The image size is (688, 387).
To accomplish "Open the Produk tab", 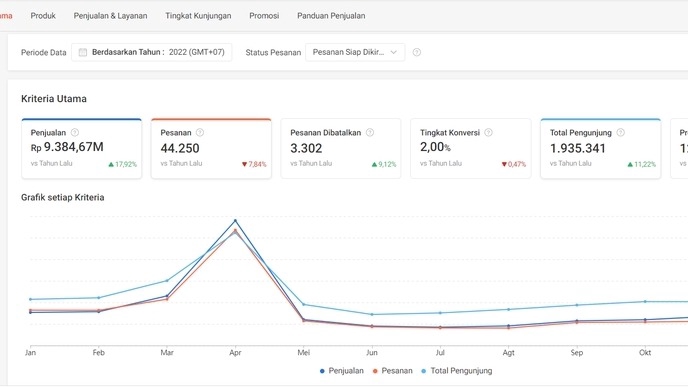I will 43,16.
